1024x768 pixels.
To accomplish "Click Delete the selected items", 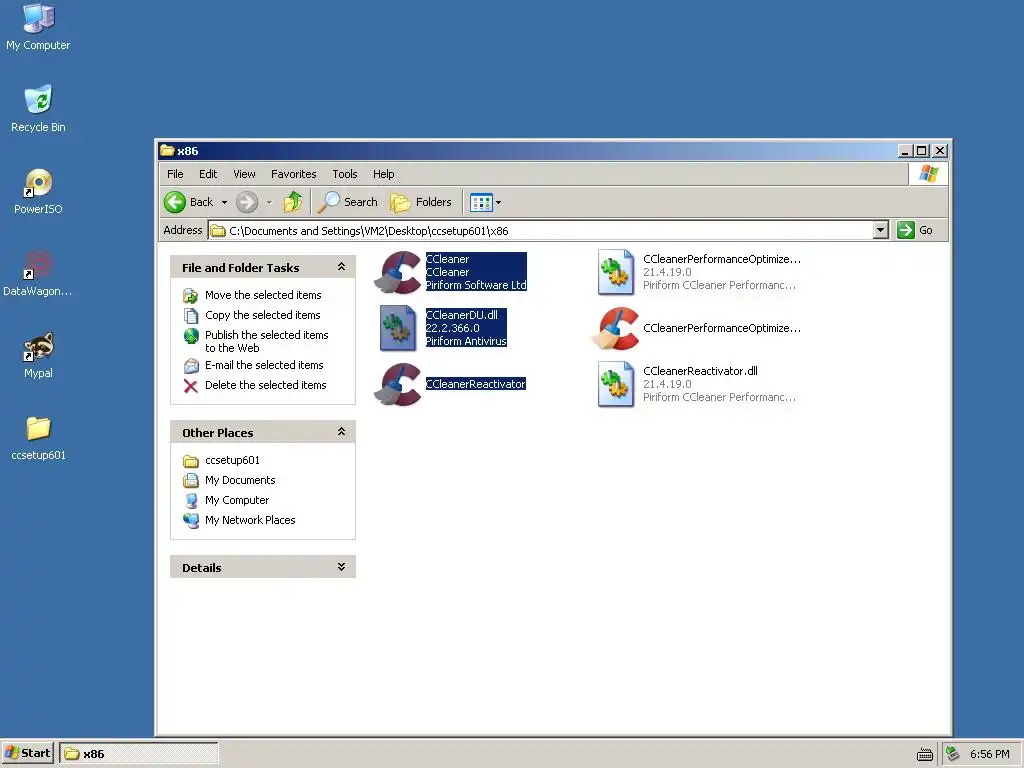I will coord(265,385).
